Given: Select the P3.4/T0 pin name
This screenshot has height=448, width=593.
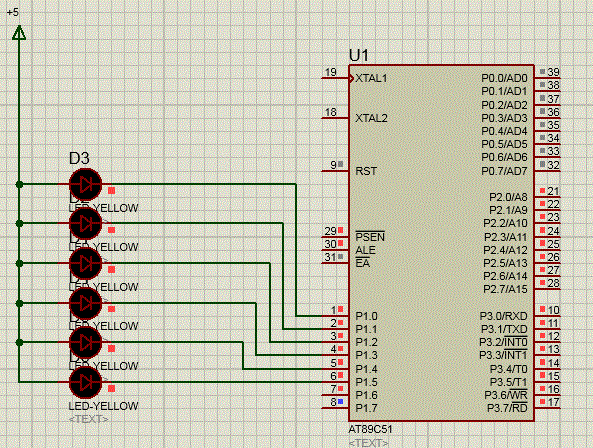Looking at the screenshot, I should point(509,369).
